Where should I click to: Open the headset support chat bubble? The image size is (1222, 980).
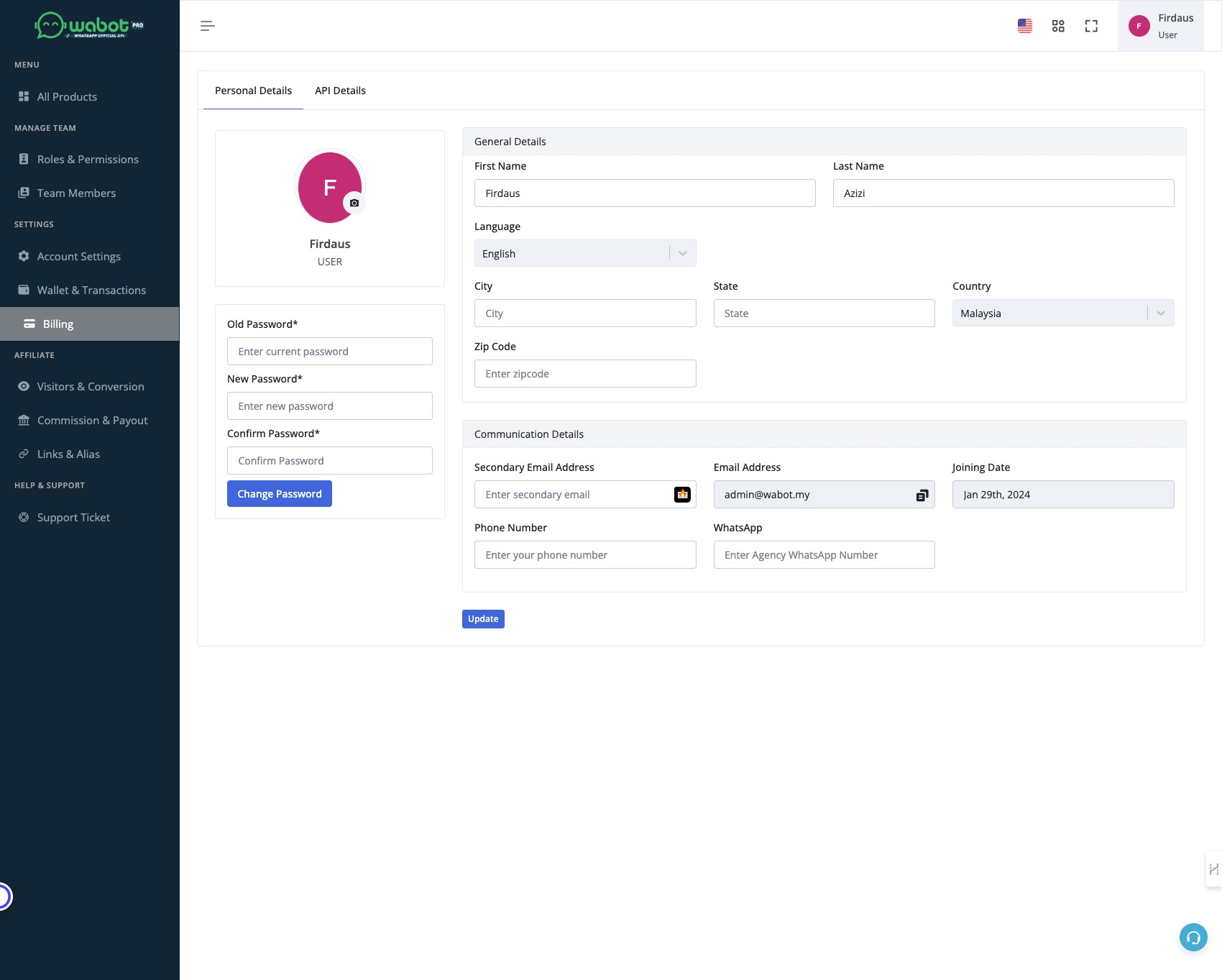(x=1193, y=937)
